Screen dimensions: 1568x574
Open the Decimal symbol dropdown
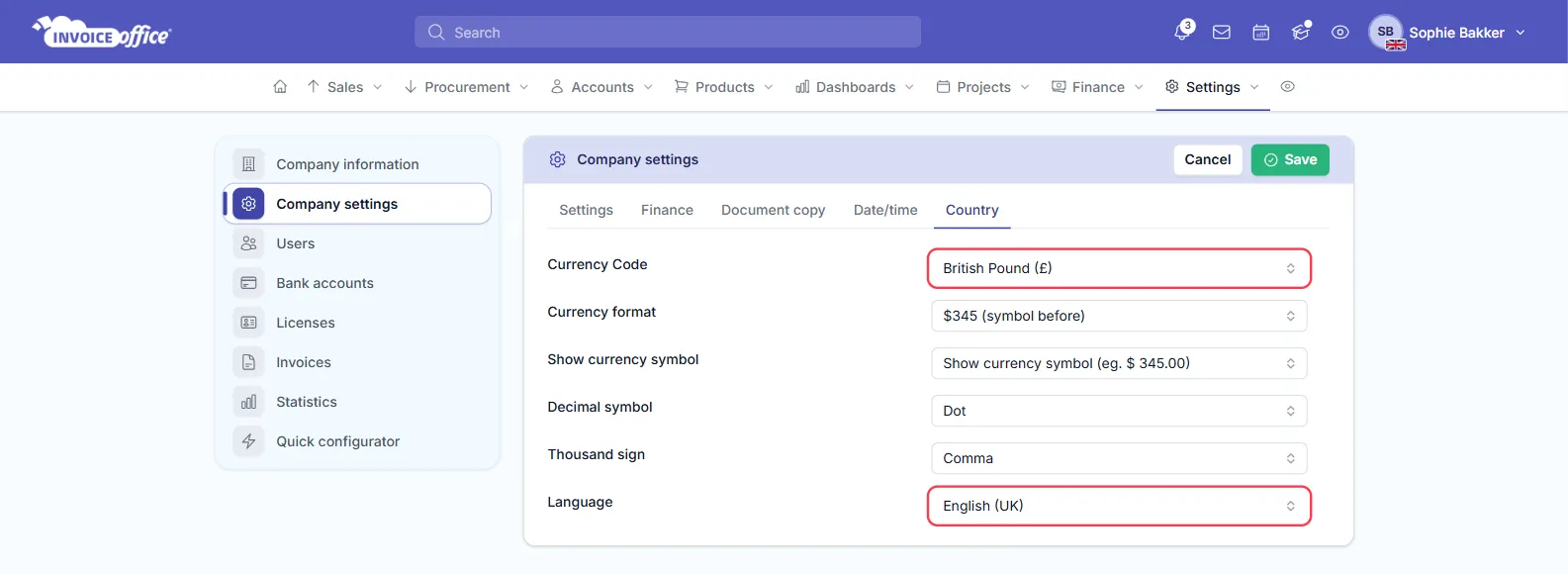(x=1119, y=411)
